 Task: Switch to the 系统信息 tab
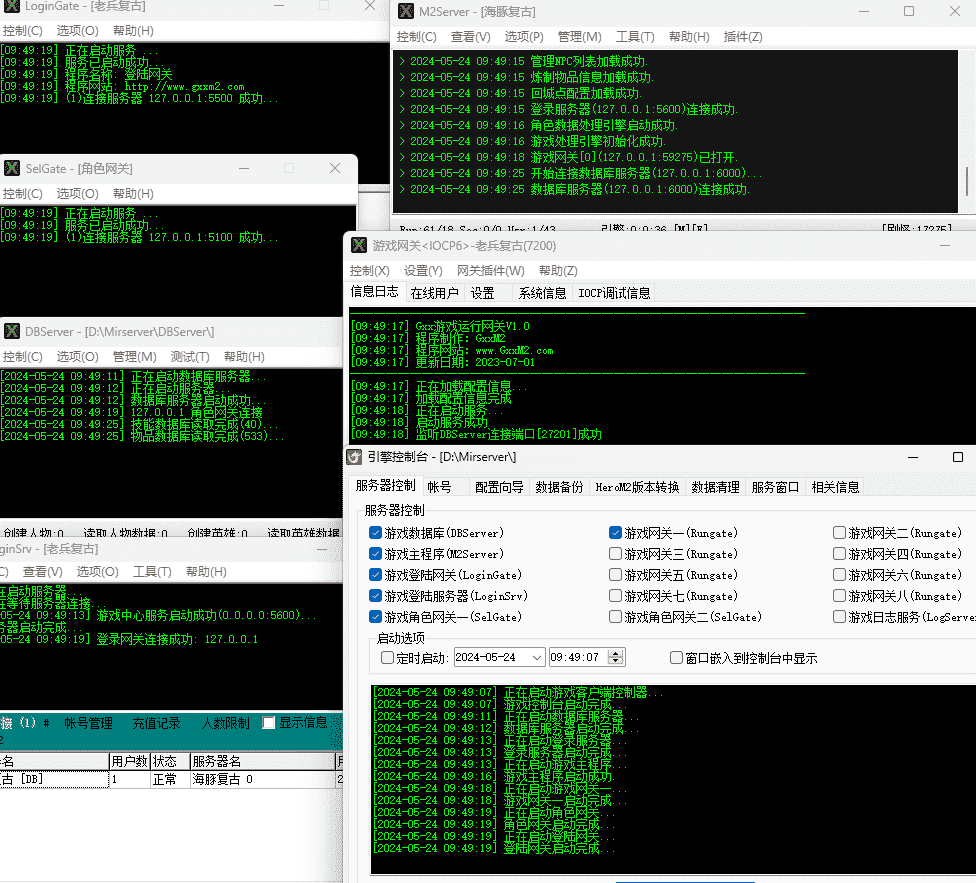point(543,293)
